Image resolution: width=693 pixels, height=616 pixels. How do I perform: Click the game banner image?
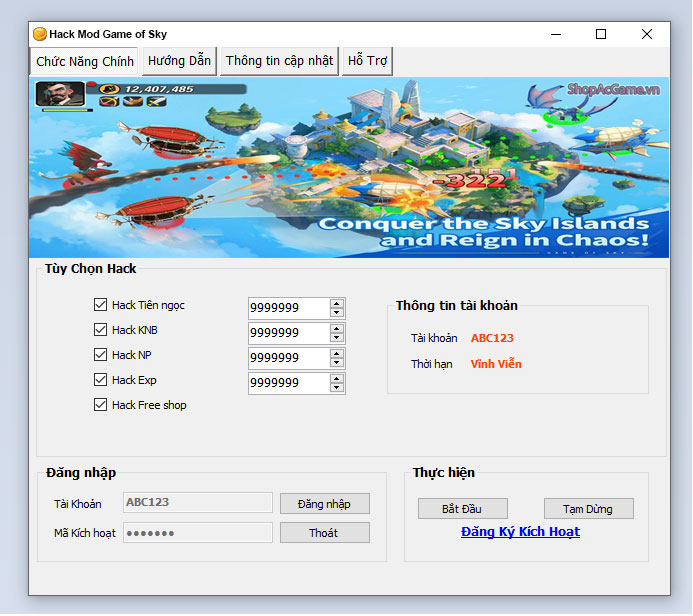[x=349, y=167]
